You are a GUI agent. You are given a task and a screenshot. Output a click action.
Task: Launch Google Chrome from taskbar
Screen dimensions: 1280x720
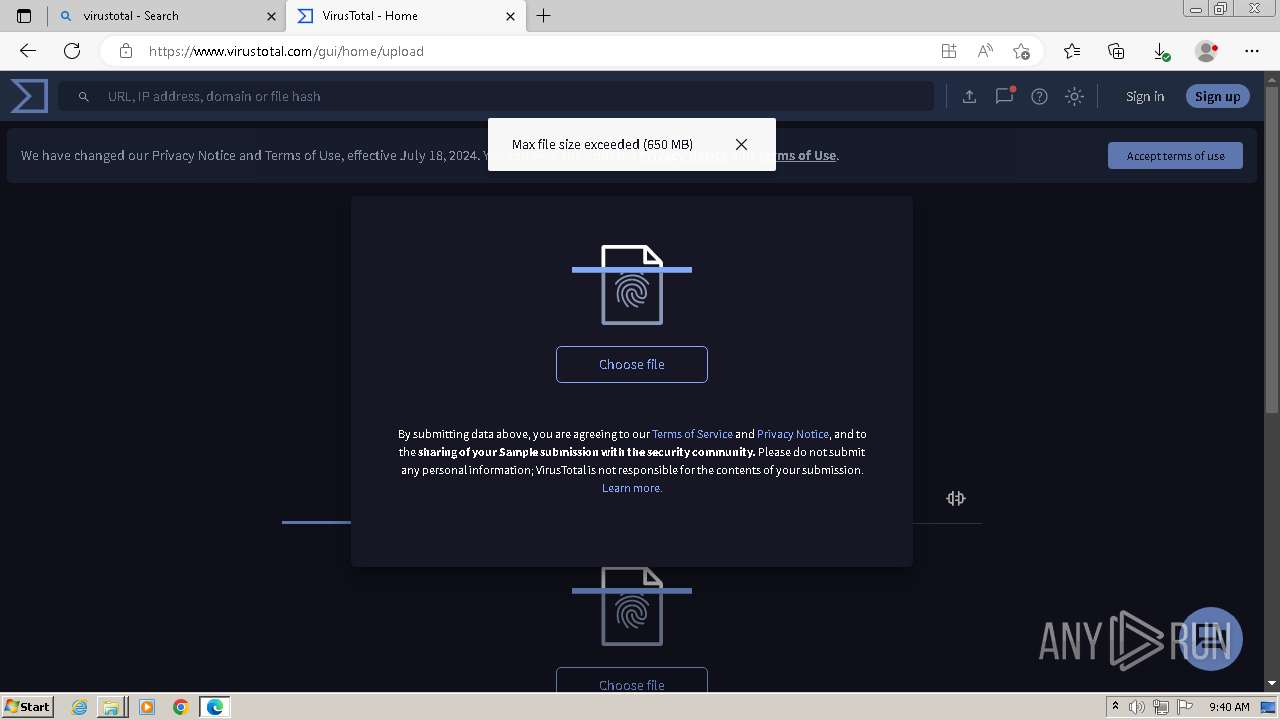click(181, 707)
